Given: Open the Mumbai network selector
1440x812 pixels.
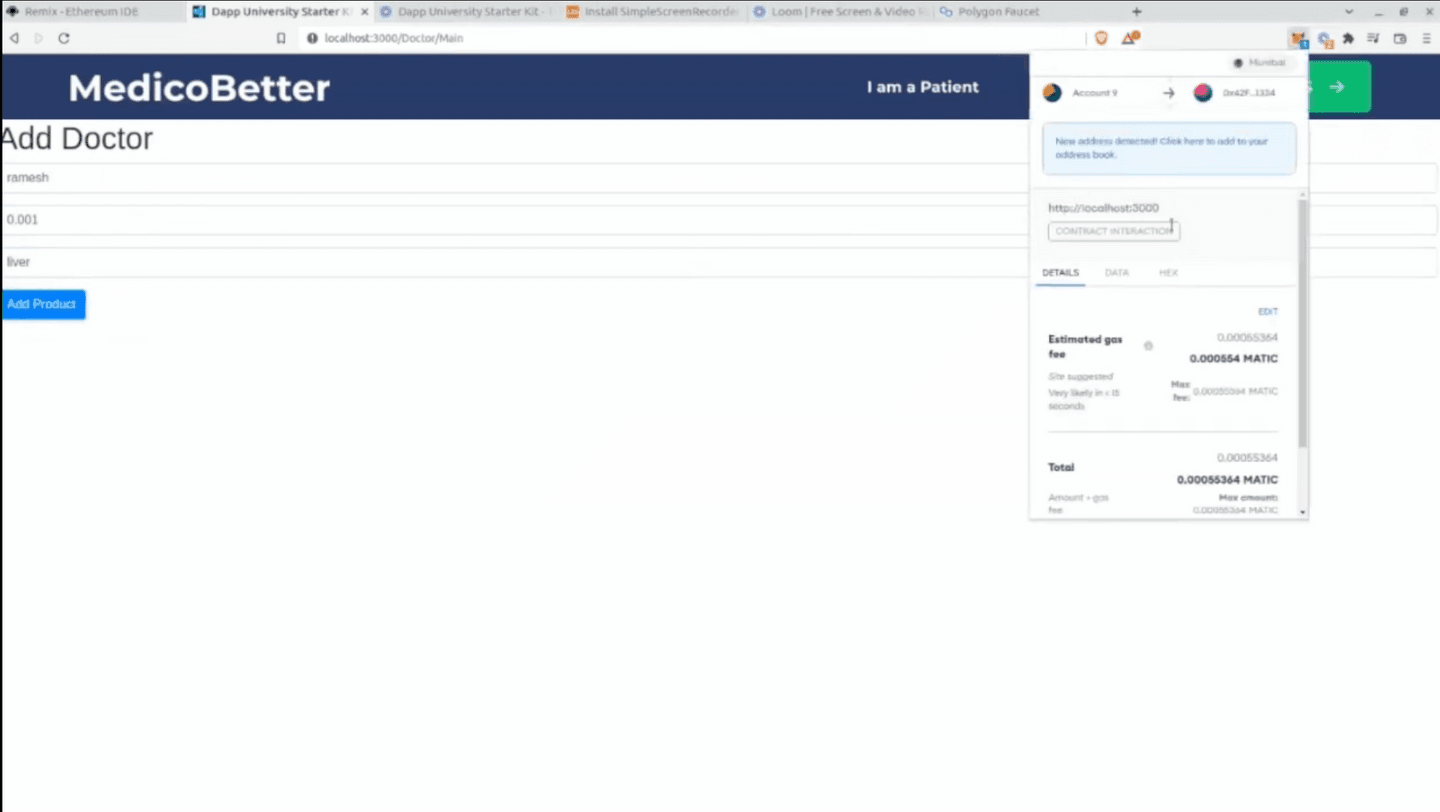Looking at the screenshot, I should [x=1259, y=63].
